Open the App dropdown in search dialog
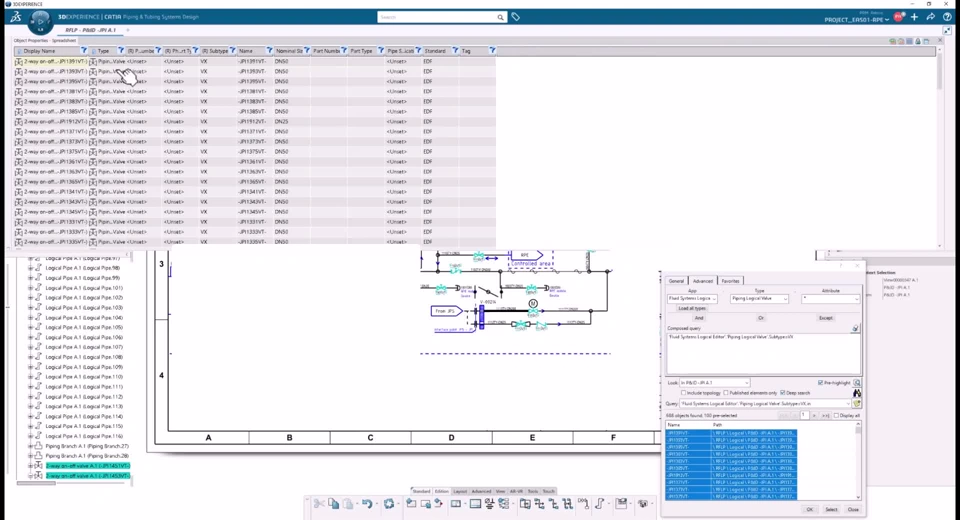This screenshot has width=960, height=520. click(692, 299)
